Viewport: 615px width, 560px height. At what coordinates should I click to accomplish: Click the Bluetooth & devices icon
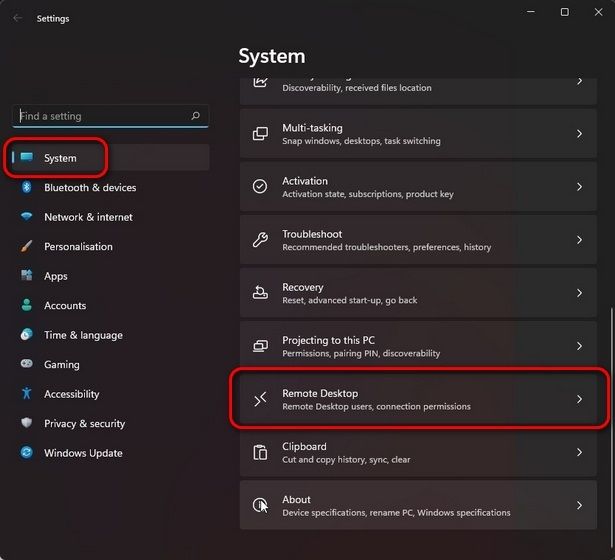click(x=26, y=188)
